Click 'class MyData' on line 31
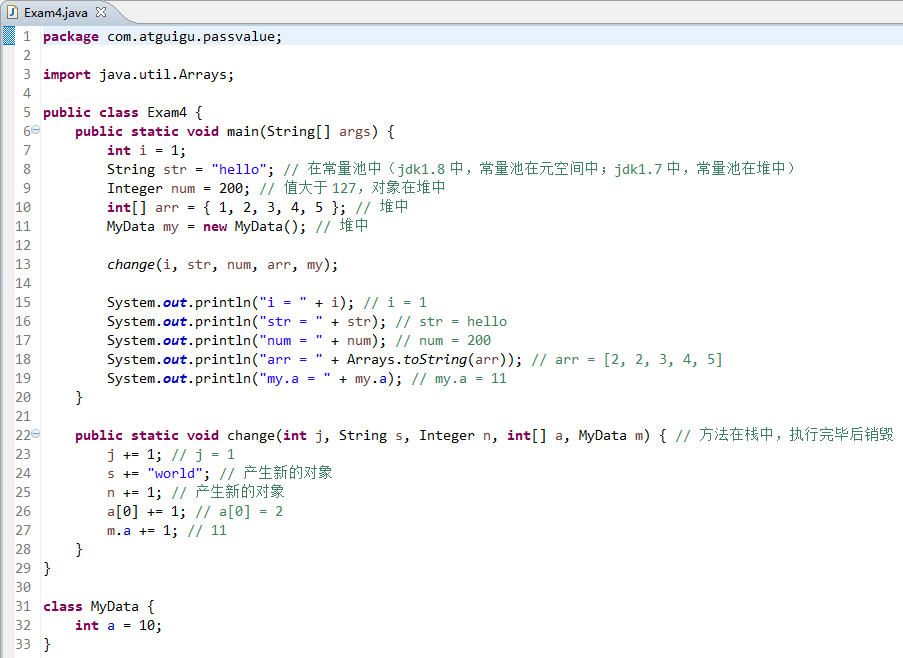The width and height of the screenshot is (903, 658). 91,606
